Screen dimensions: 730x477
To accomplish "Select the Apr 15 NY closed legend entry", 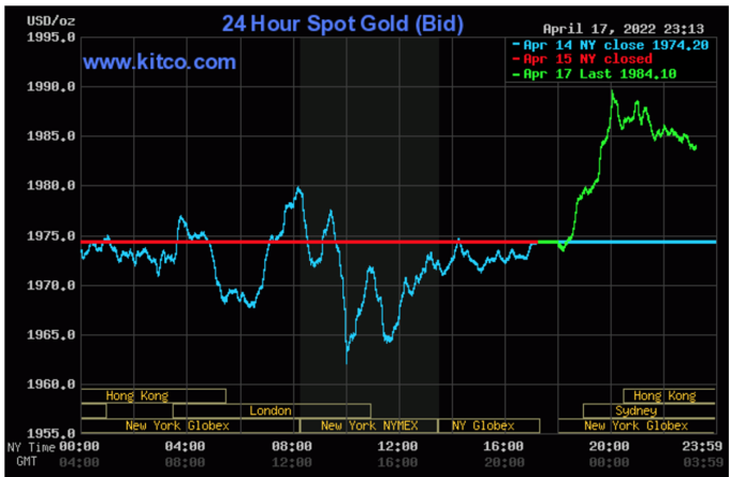I will coord(582,59).
